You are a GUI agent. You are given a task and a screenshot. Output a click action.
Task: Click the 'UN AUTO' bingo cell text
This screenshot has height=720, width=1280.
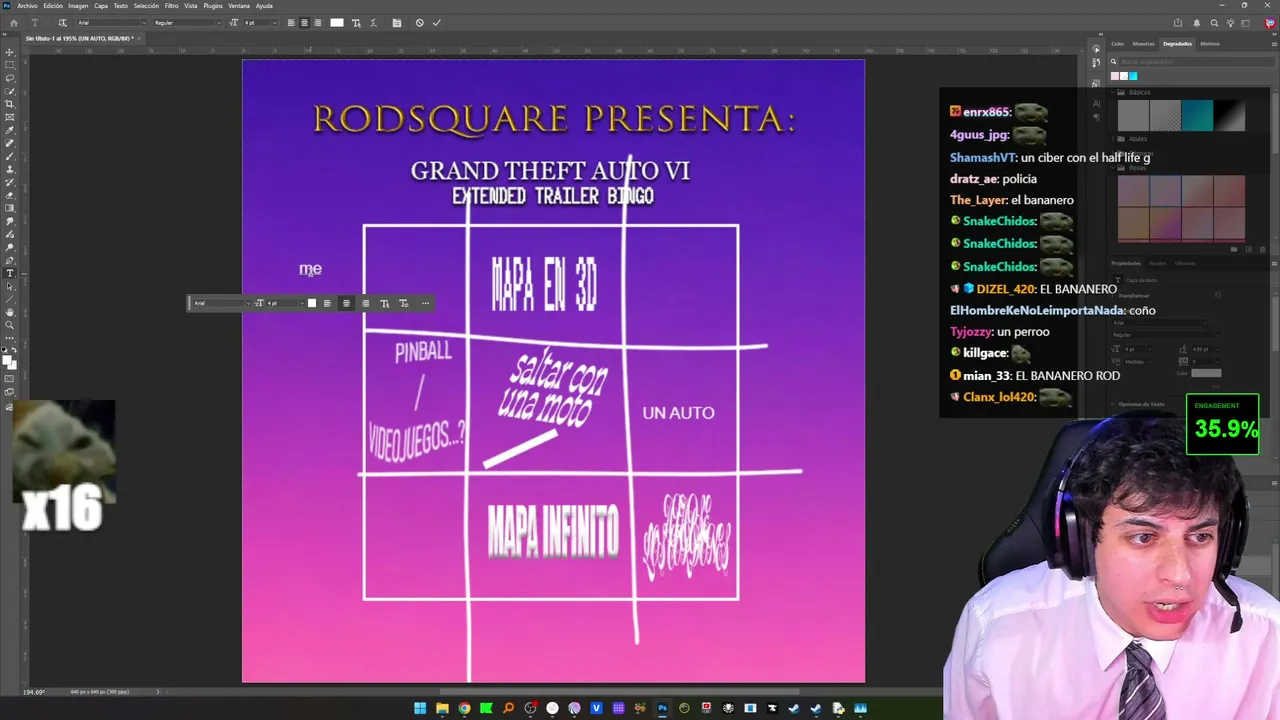pos(678,413)
